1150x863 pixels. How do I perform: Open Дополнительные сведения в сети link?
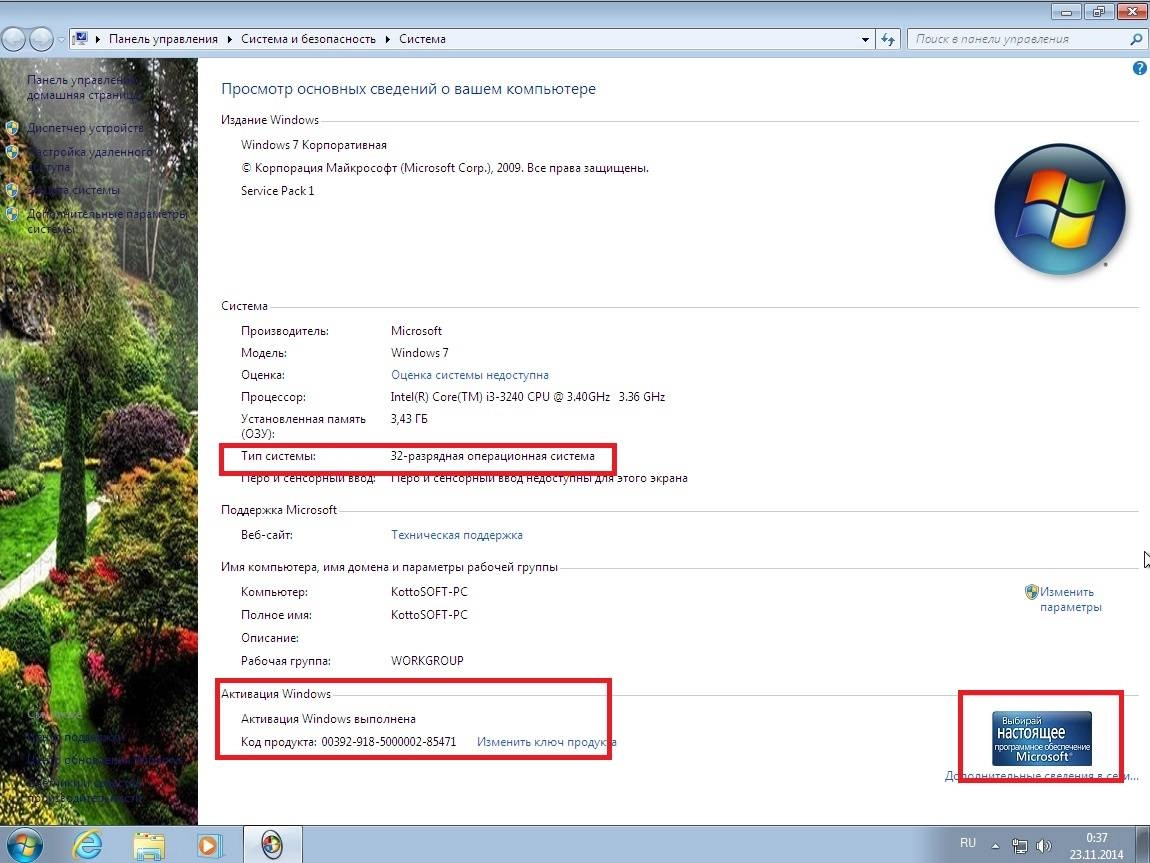pos(1041,775)
